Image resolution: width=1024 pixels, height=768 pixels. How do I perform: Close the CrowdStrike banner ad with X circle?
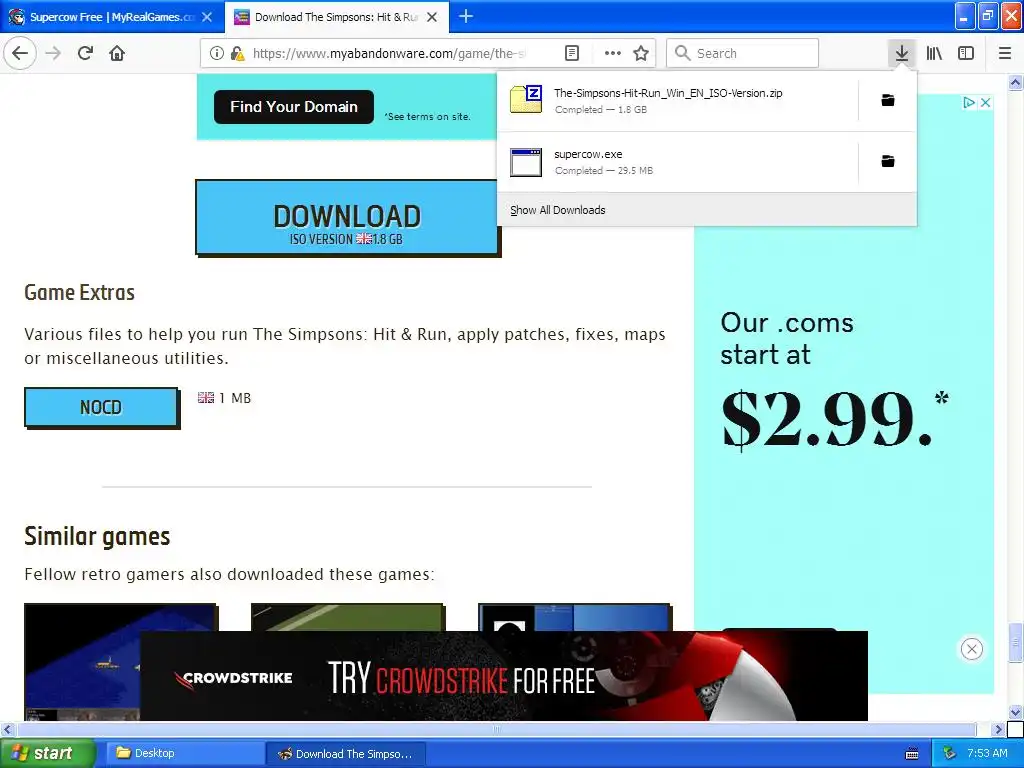[x=972, y=648]
